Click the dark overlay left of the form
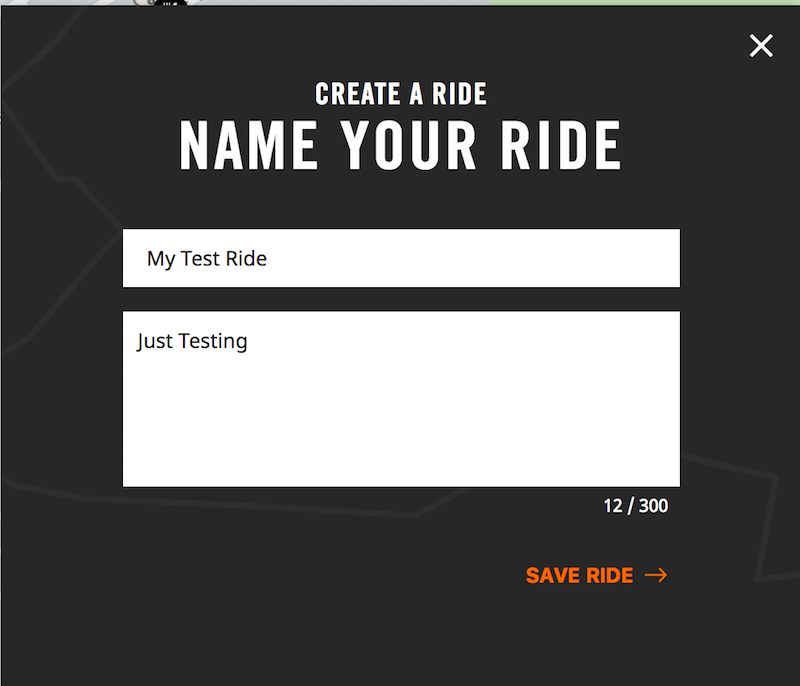The image size is (800, 686). click(60, 400)
